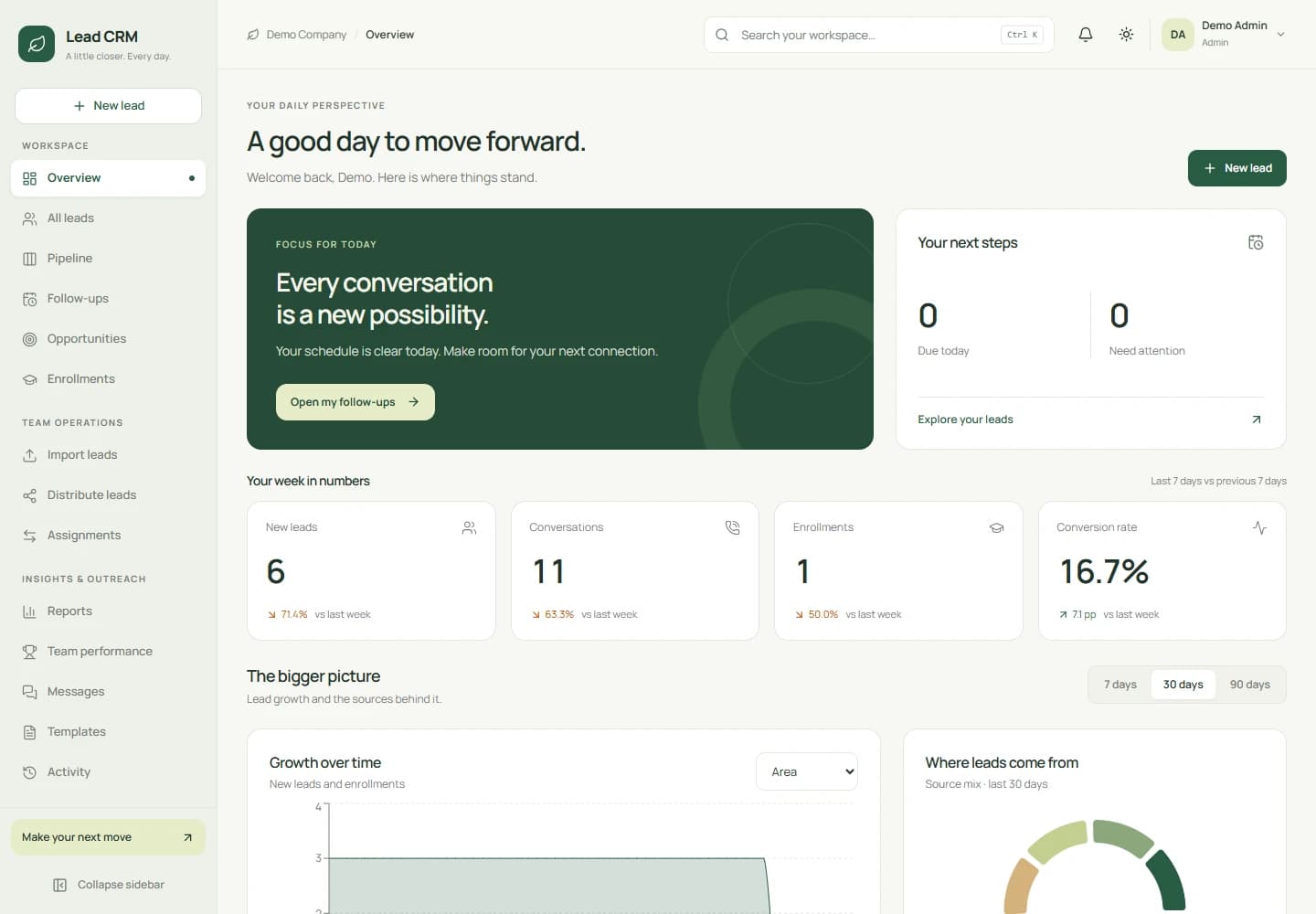Toggle light/dark theme sun icon

click(1126, 35)
